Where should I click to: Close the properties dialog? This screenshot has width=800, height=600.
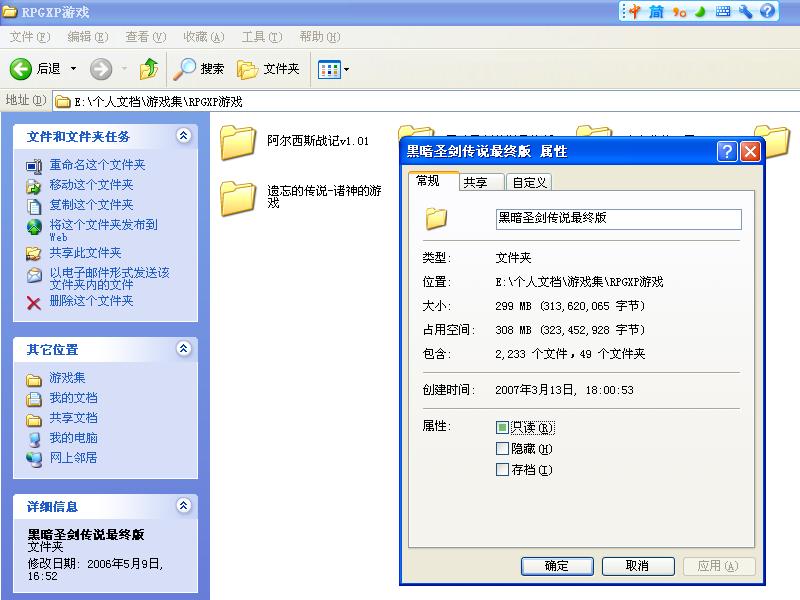tap(750, 152)
